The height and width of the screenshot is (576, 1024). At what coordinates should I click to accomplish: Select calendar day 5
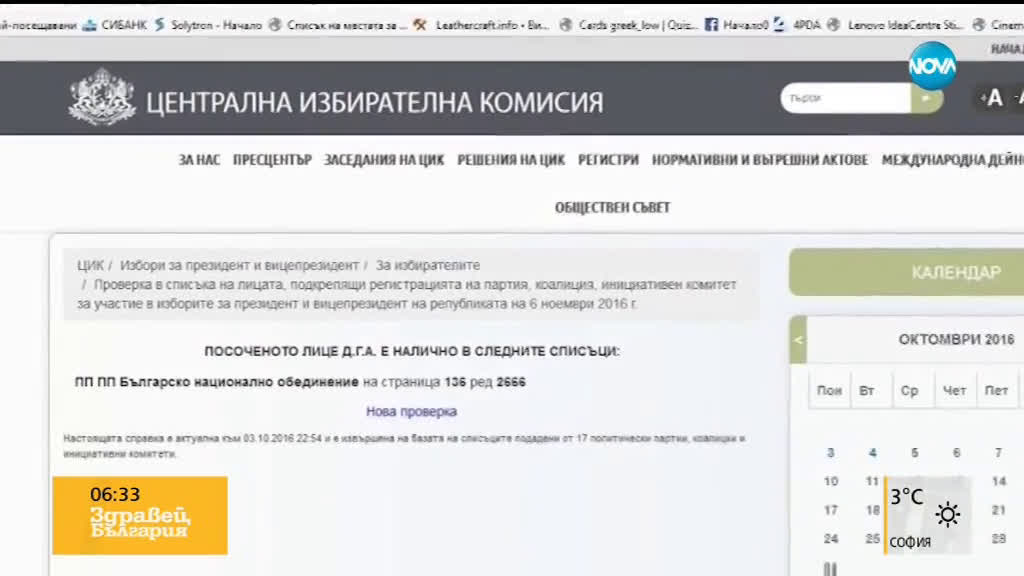914,453
